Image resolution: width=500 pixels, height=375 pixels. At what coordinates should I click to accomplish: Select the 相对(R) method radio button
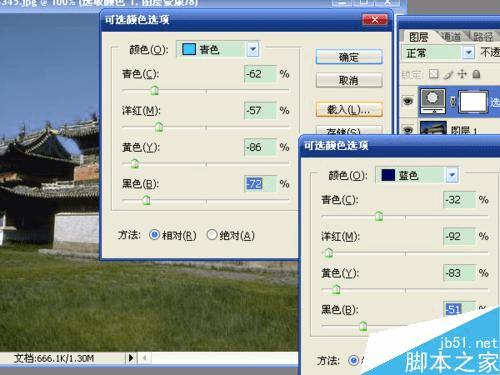pyautogui.click(x=154, y=235)
